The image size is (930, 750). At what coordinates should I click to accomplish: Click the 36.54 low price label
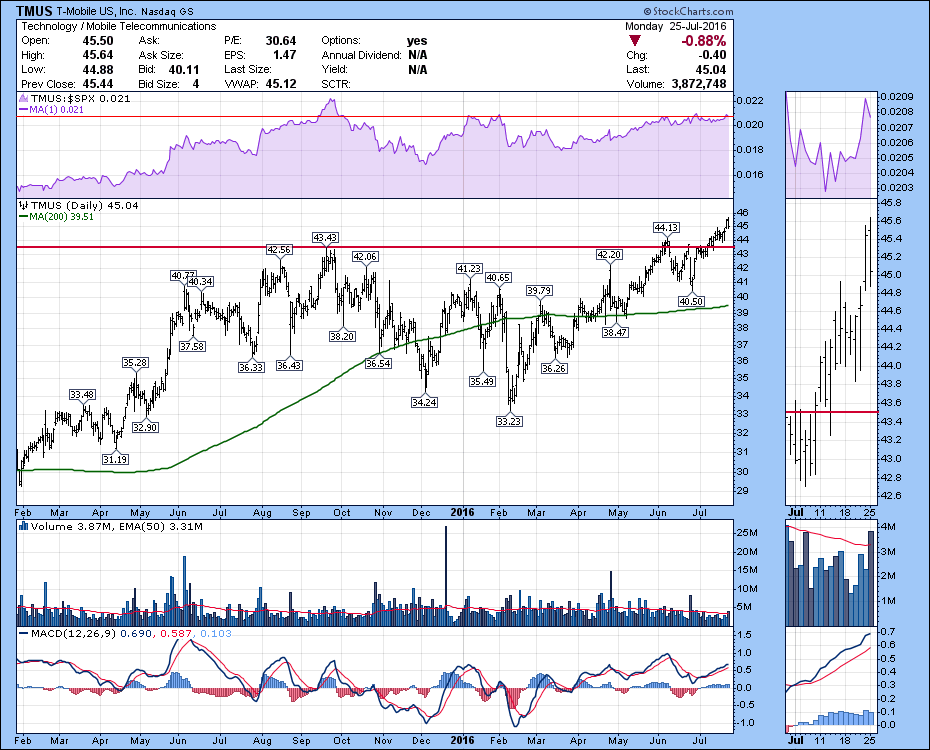point(378,363)
